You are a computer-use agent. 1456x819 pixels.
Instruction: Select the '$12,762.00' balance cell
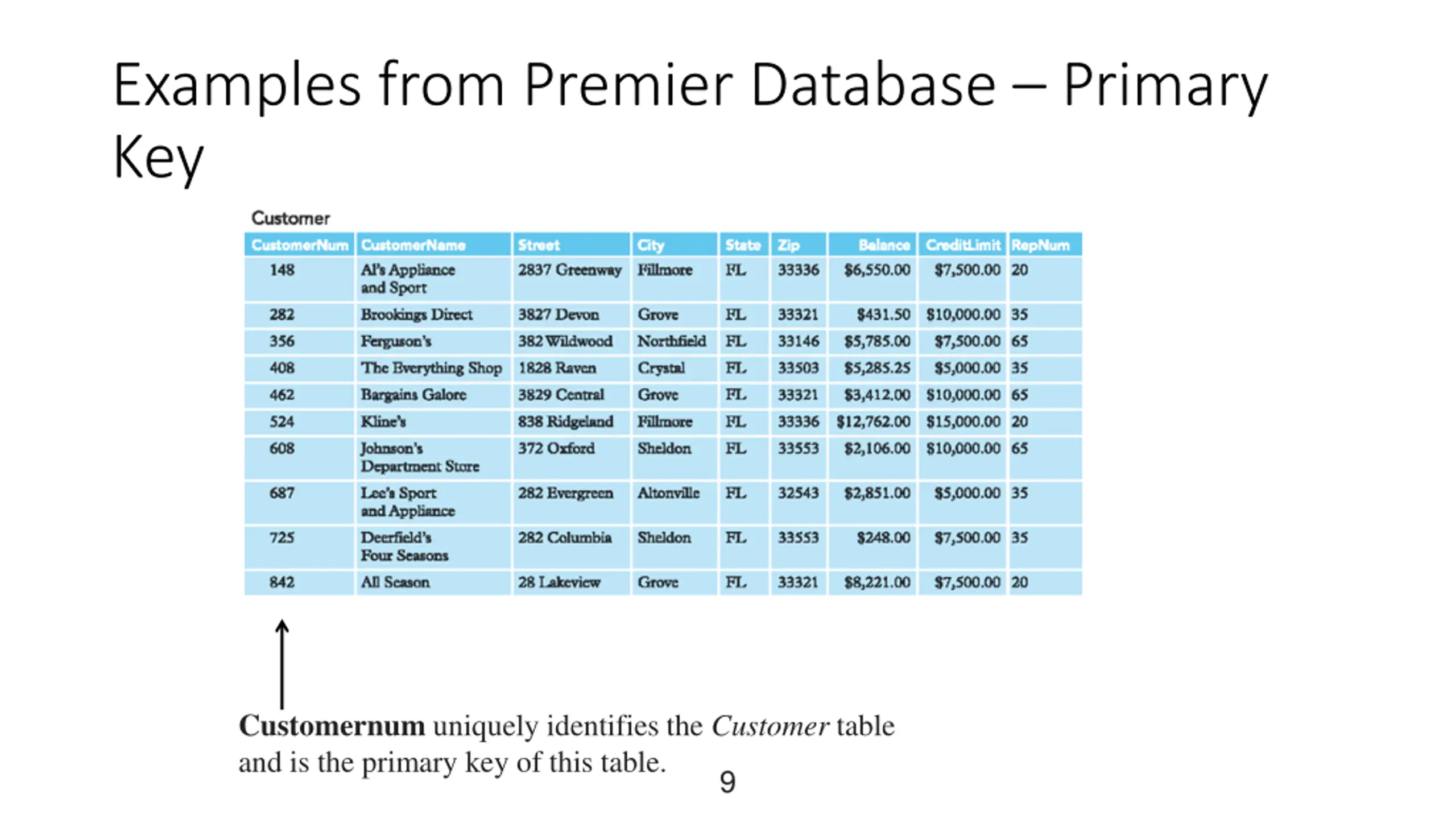click(873, 421)
